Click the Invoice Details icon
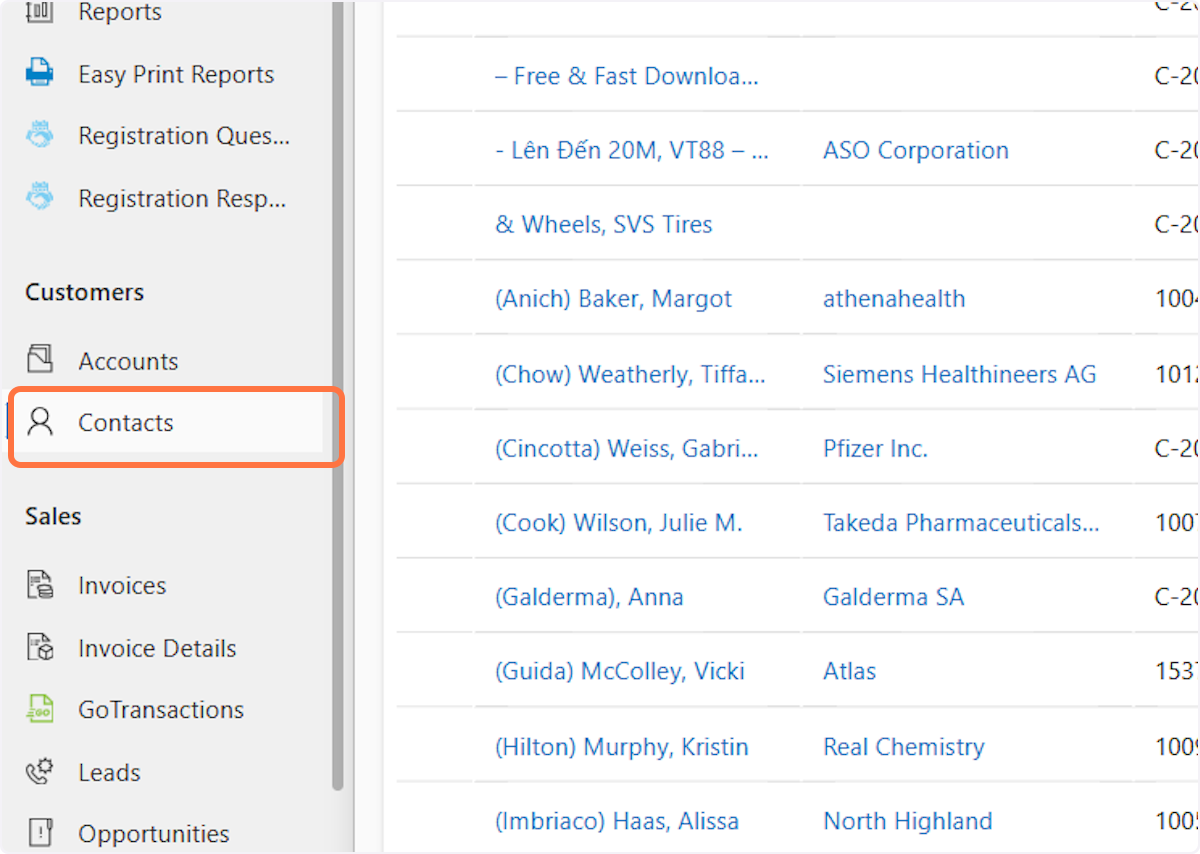 coord(40,647)
